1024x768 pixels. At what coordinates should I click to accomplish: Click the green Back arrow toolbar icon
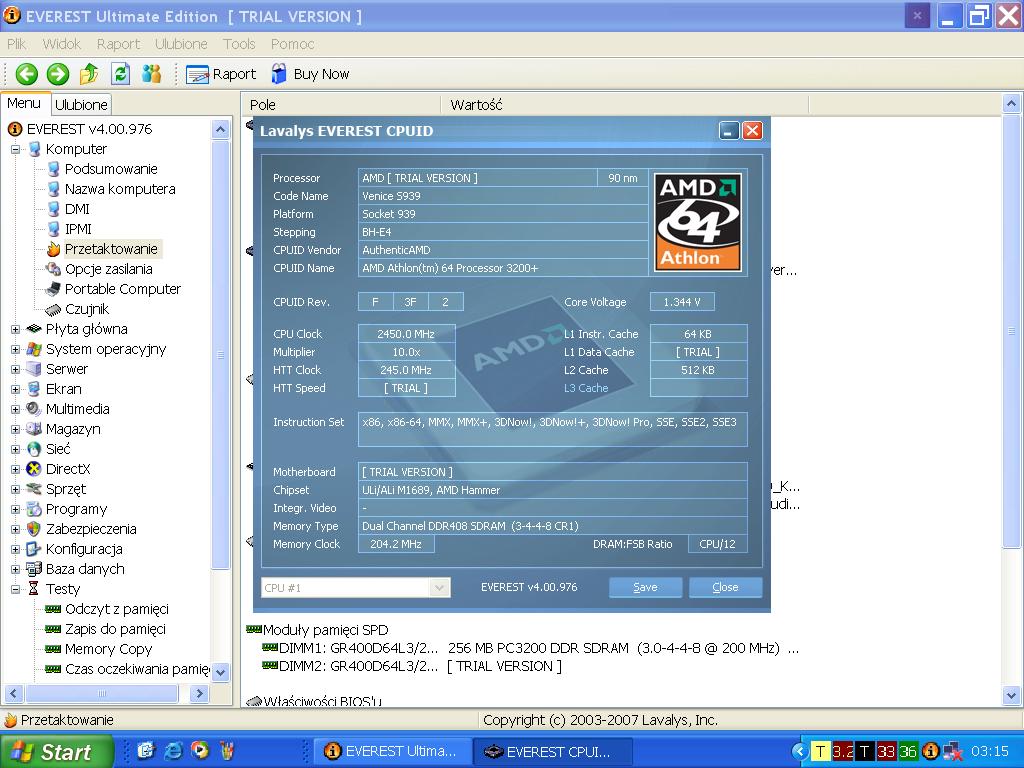click(27, 74)
